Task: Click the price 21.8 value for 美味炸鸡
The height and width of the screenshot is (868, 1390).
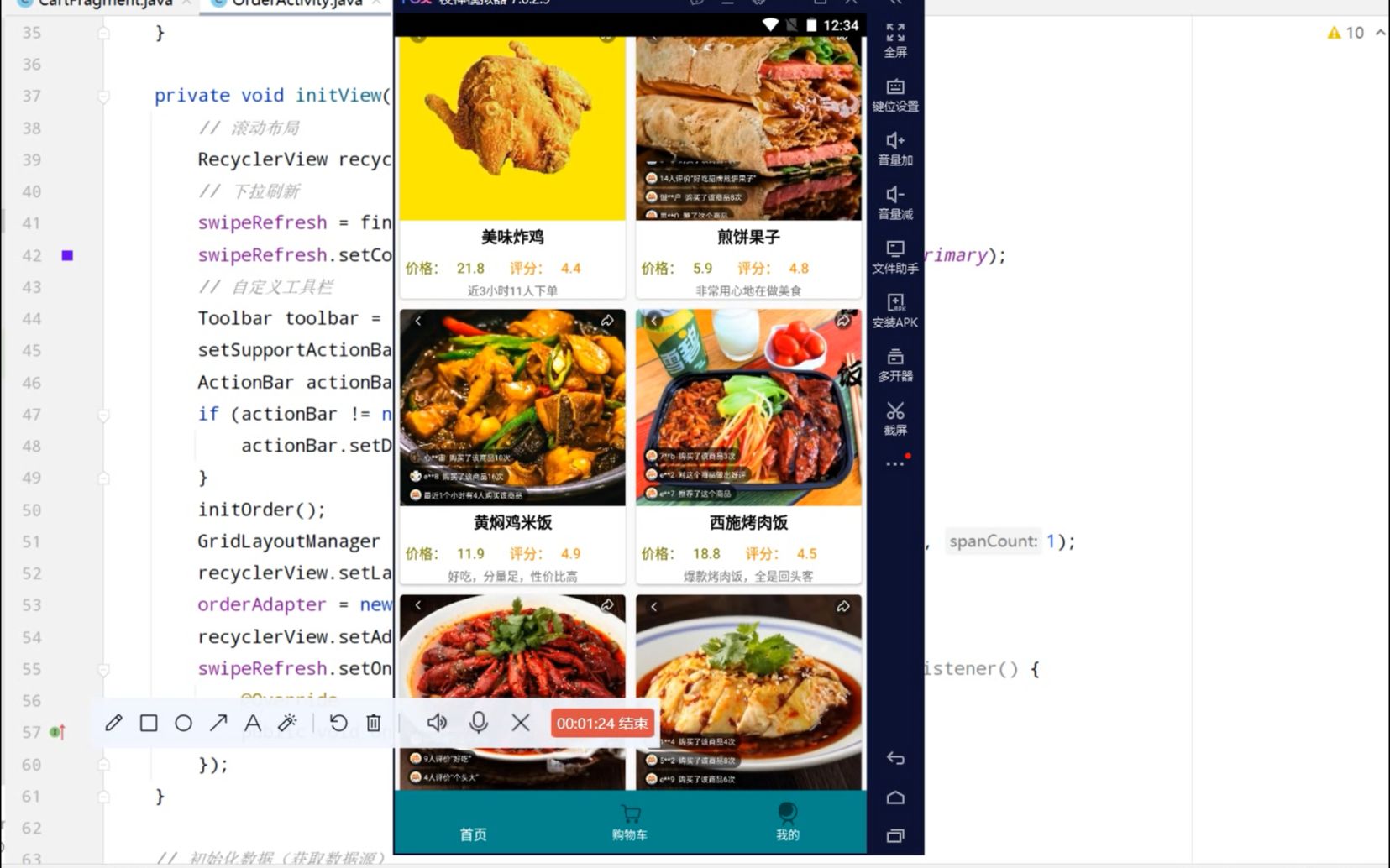Action: [x=470, y=269]
